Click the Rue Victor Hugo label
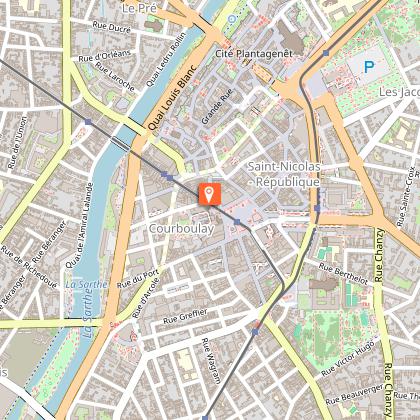The image size is (420, 420). coord(348,359)
